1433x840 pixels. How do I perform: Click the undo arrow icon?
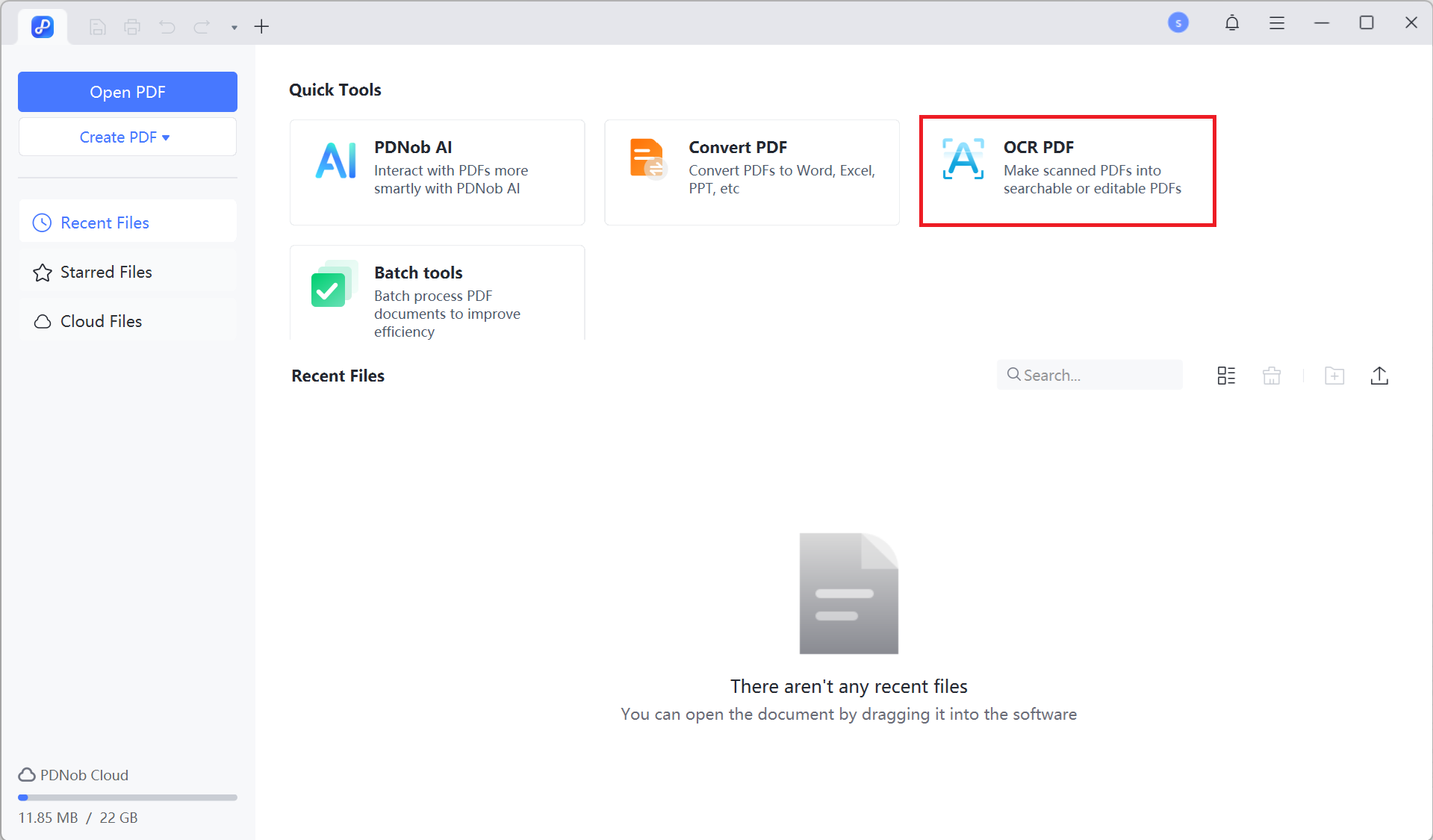167,27
